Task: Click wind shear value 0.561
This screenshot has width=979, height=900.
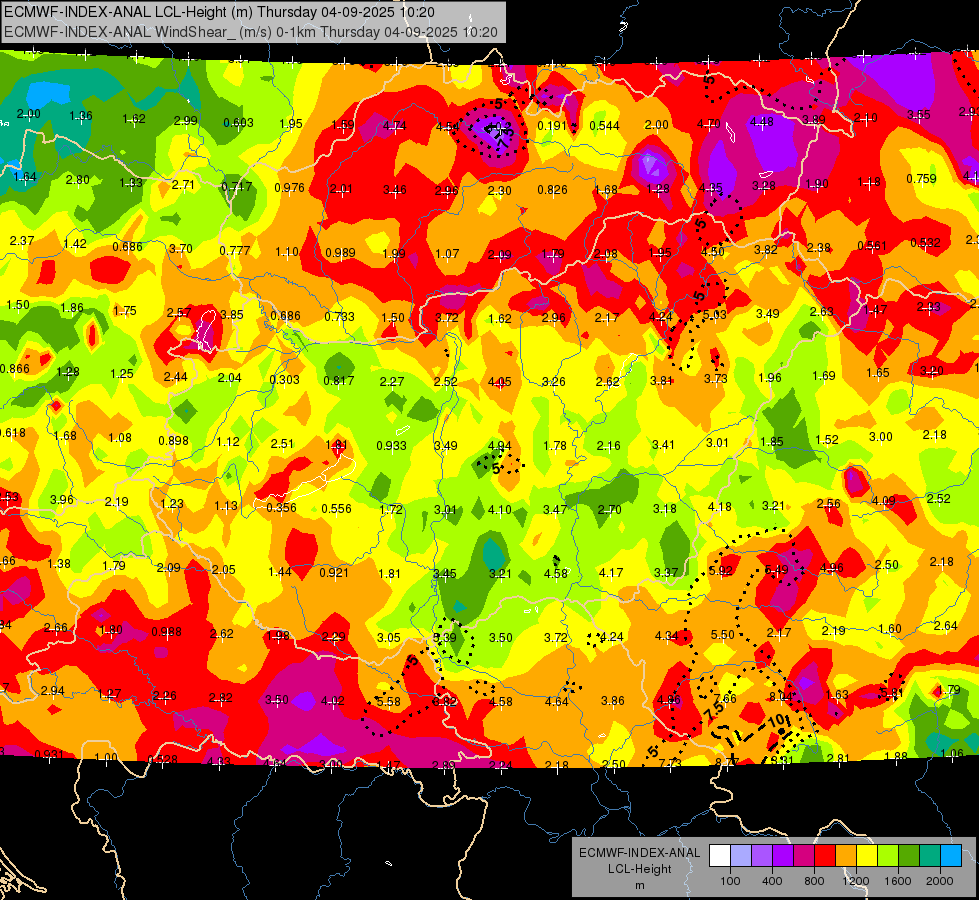Action: (x=872, y=245)
